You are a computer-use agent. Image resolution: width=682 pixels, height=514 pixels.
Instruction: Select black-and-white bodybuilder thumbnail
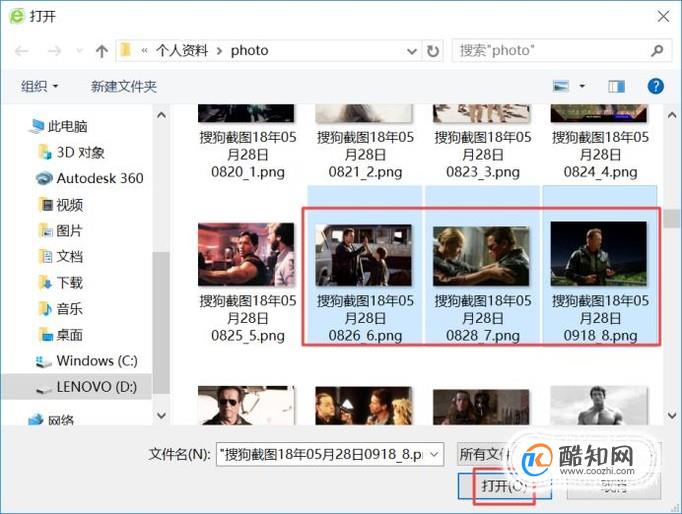click(599, 405)
